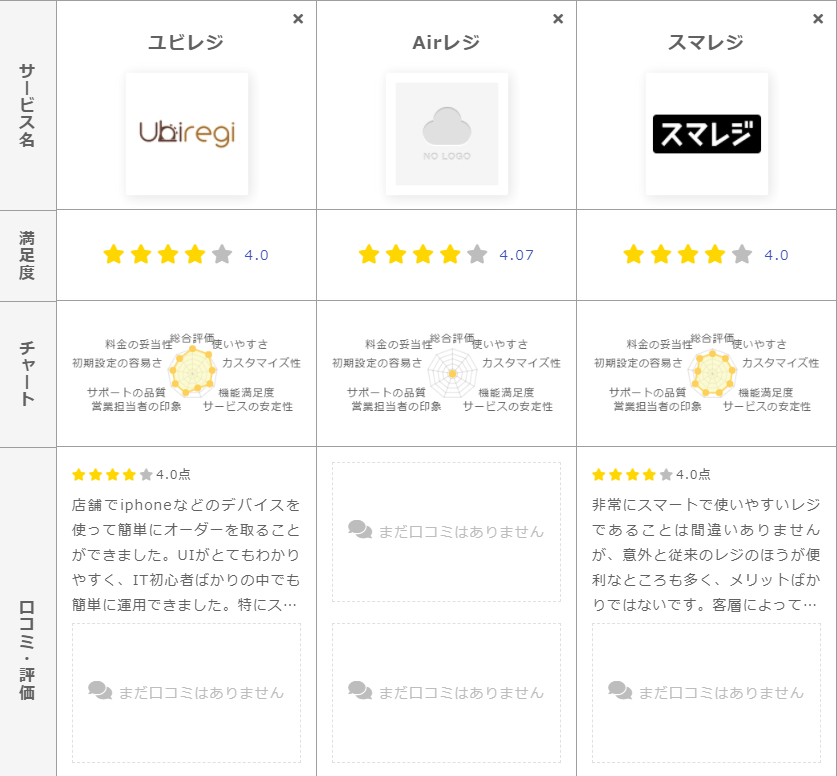The width and height of the screenshot is (837, 776).
Task: Click the ユビレジ radar chart
Action: click(192, 372)
